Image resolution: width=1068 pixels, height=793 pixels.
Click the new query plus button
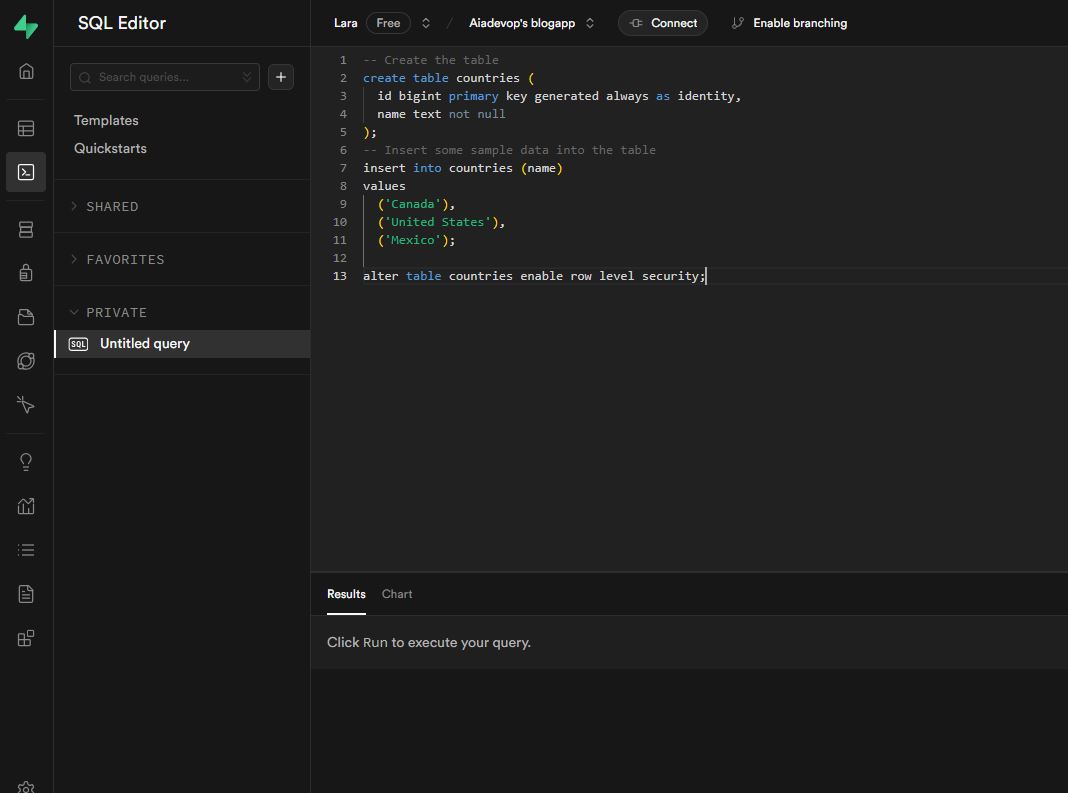[281, 77]
